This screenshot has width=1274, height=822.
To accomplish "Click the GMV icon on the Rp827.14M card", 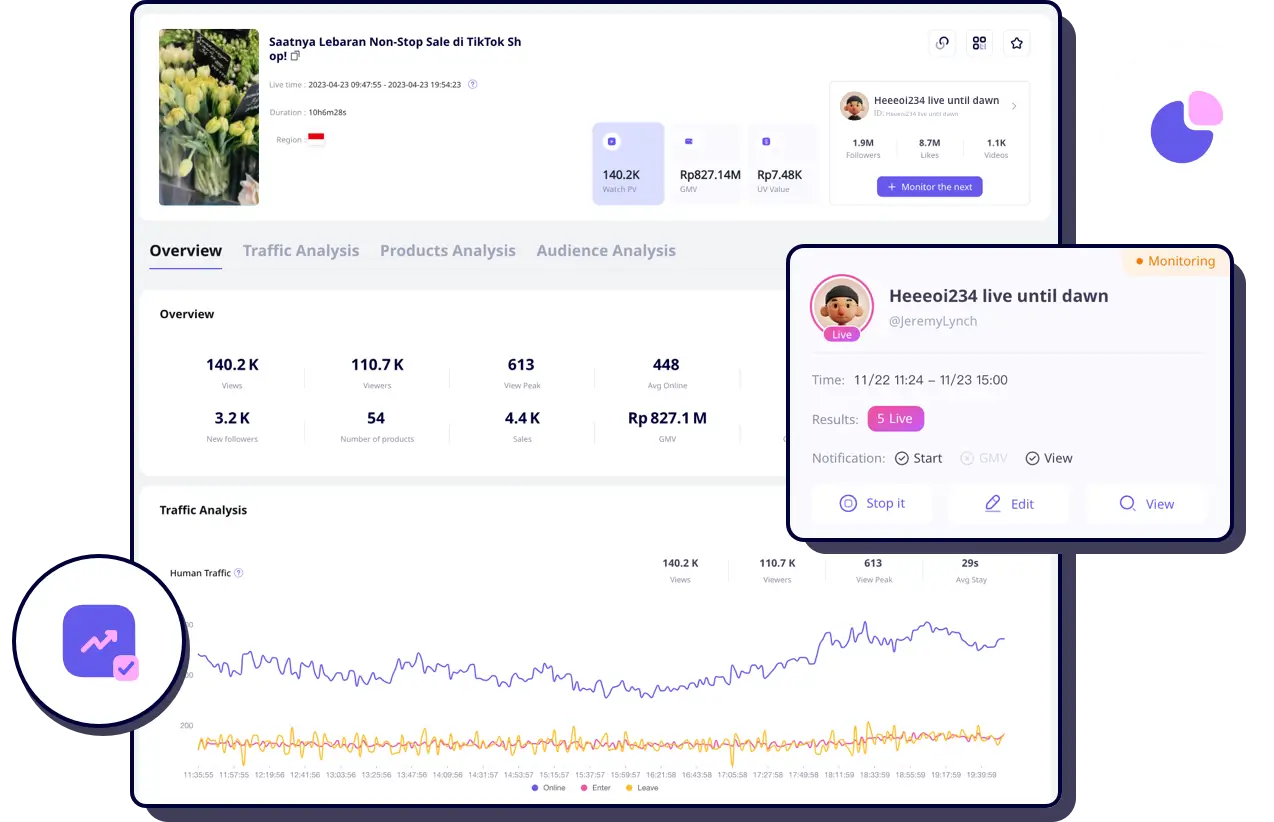I will tap(686, 140).
